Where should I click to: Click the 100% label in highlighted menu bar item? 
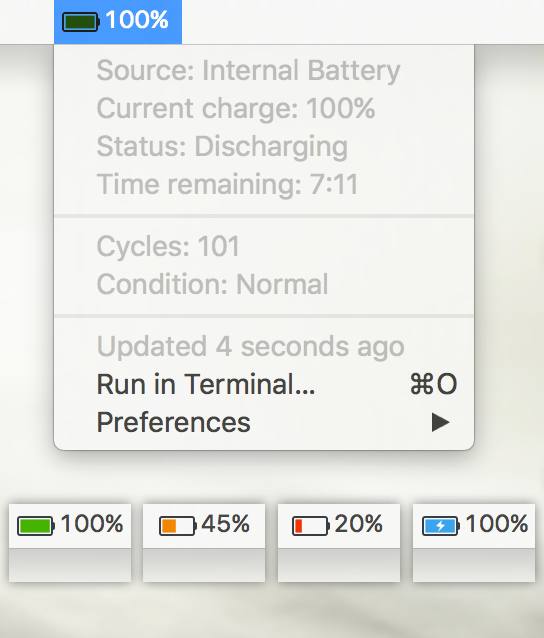[137, 20]
